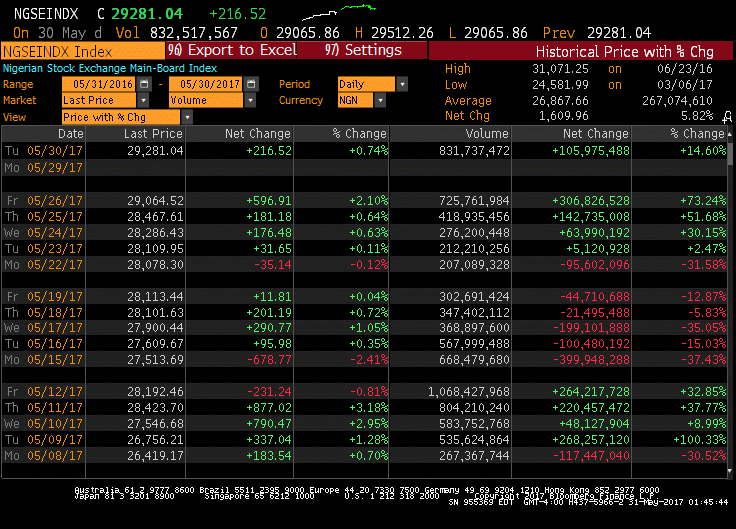Viewport: 736px width, 529px height.
Task: Expand the Volume field dropdown
Action: pyautogui.click(x=250, y=100)
